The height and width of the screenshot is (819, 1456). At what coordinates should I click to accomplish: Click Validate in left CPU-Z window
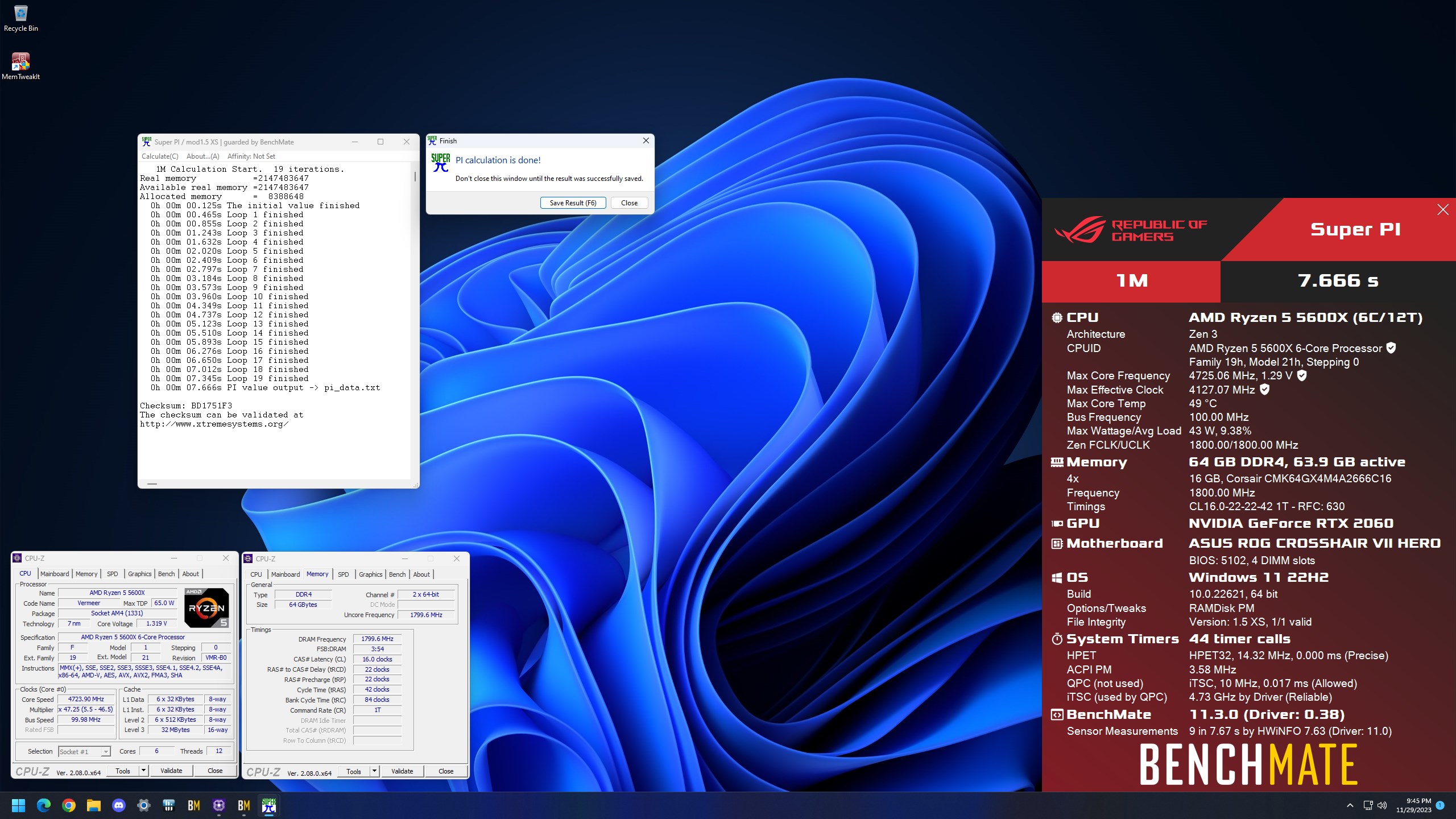[171, 771]
